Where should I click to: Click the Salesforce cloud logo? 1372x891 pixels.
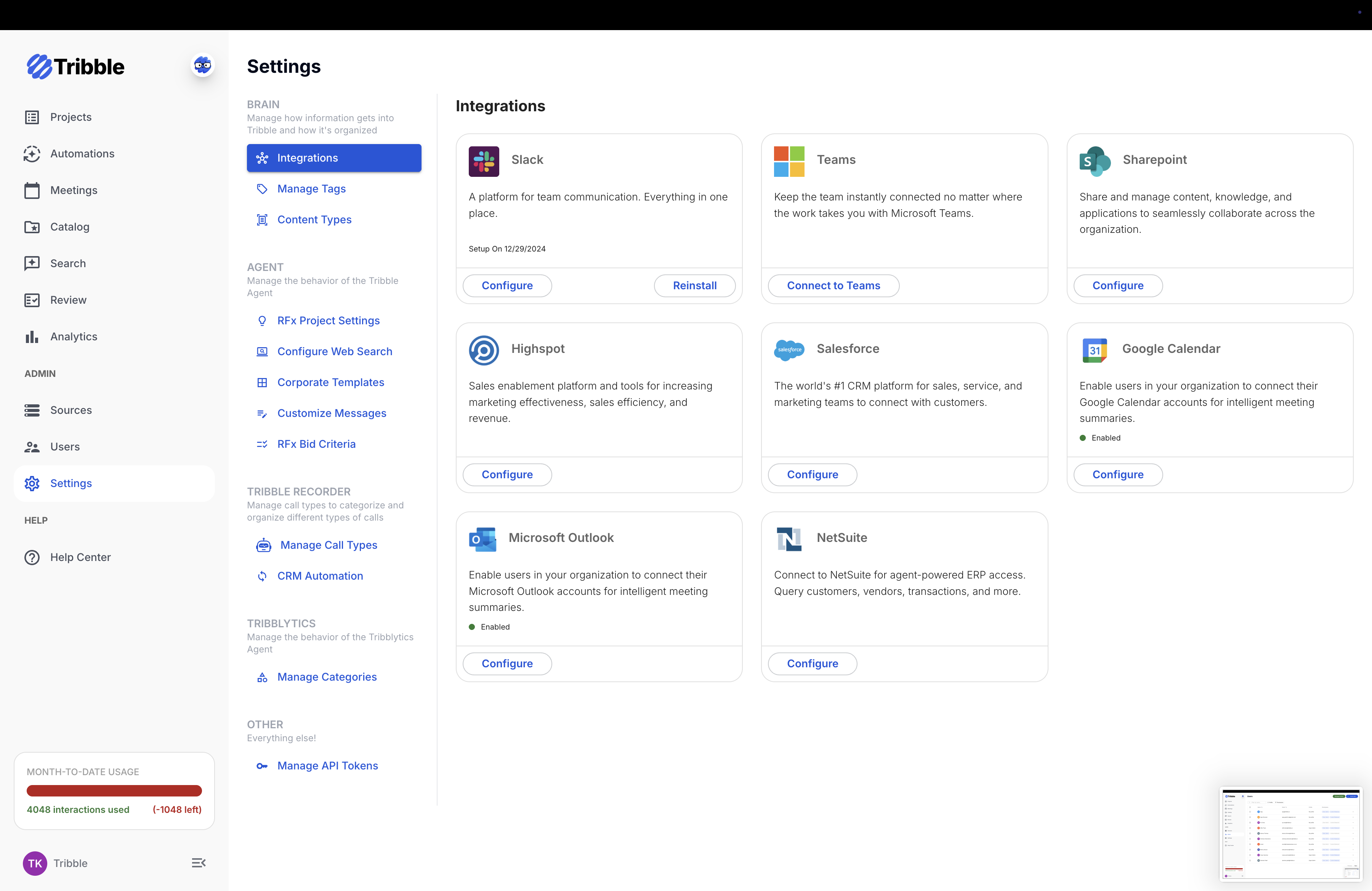[789, 350]
